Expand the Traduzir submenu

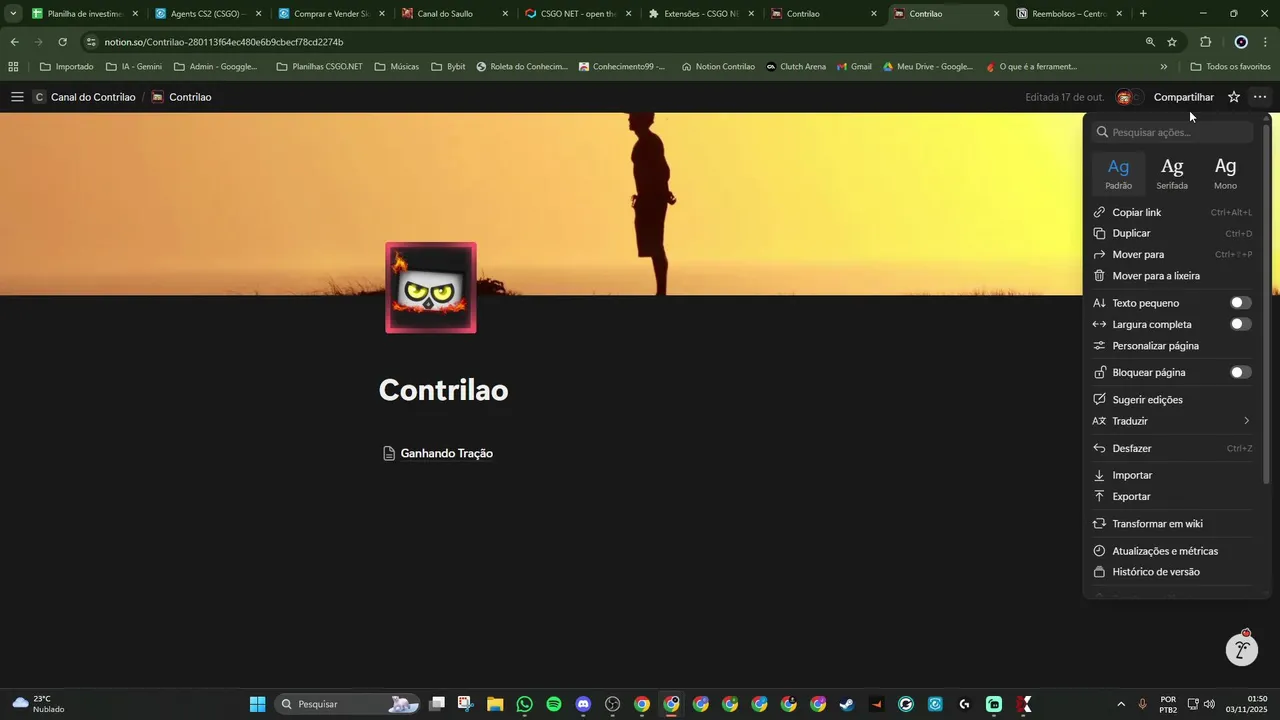tap(1172, 421)
